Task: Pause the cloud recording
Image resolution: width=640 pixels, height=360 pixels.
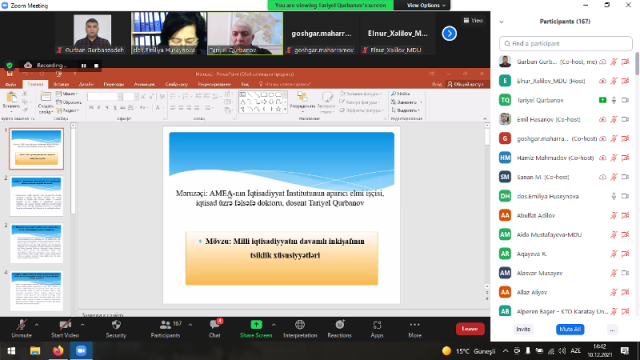Action: (84, 65)
